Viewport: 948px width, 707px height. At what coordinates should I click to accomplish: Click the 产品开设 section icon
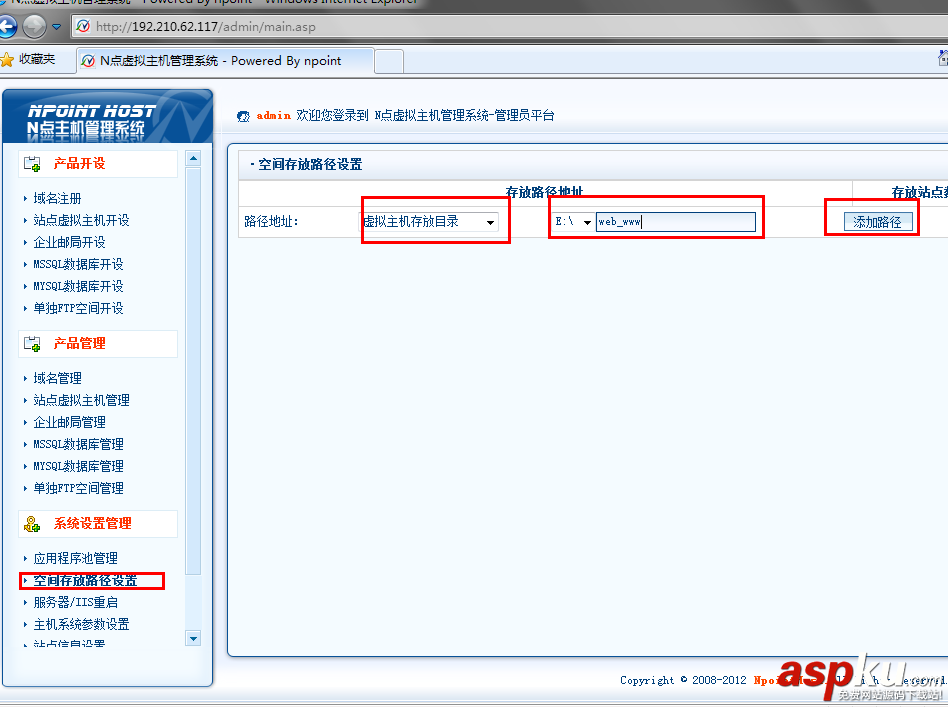[x=32, y=163]
